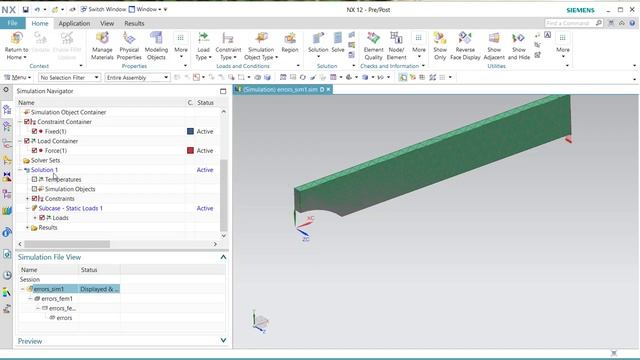This screenshot has height=360, width=640.
Task: Select Solution 1 in the navigator
Action: (x=44, y=170)
